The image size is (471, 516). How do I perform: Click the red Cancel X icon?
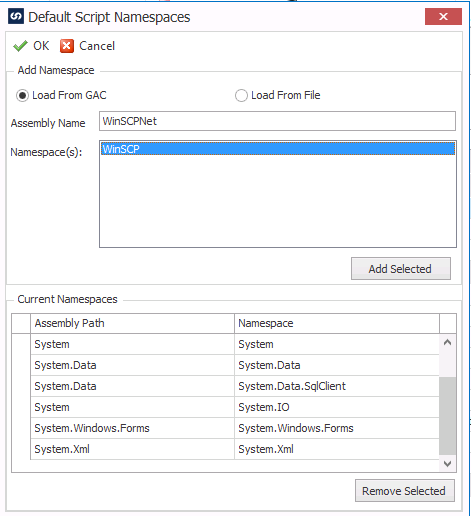click(67, 46)
